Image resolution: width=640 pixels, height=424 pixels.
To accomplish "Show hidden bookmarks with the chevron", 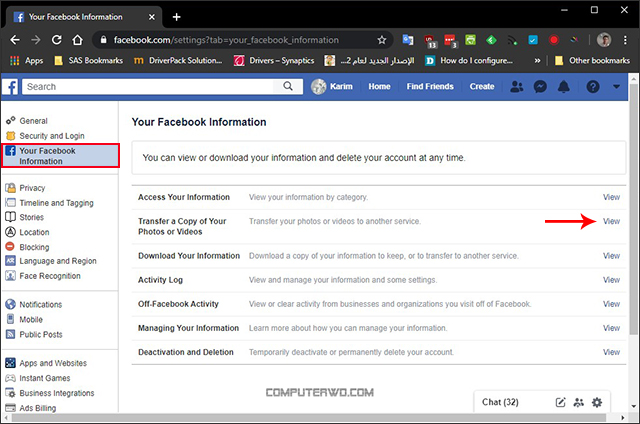I will click(x=537, y=61).
